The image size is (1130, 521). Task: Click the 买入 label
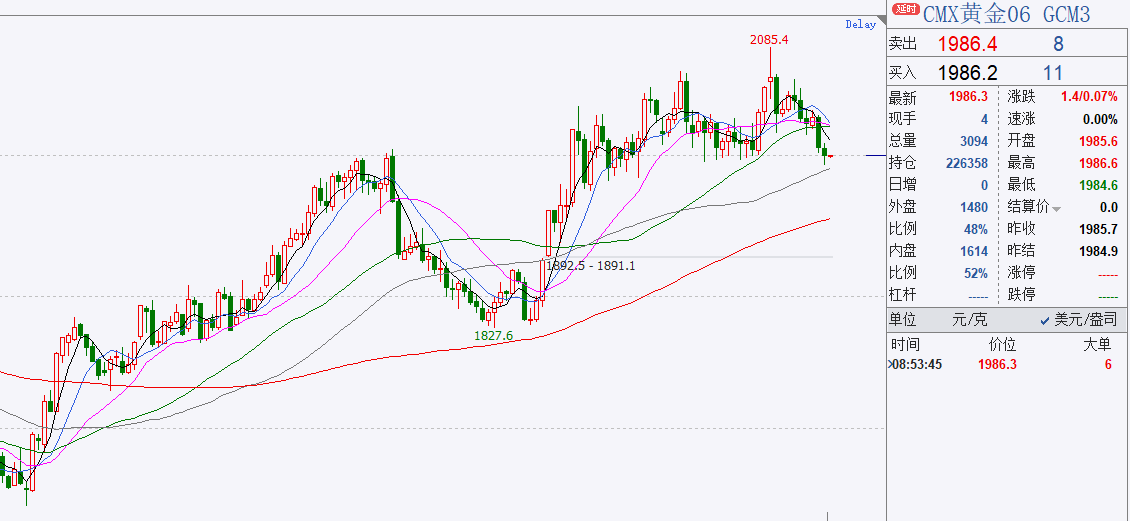903,72
